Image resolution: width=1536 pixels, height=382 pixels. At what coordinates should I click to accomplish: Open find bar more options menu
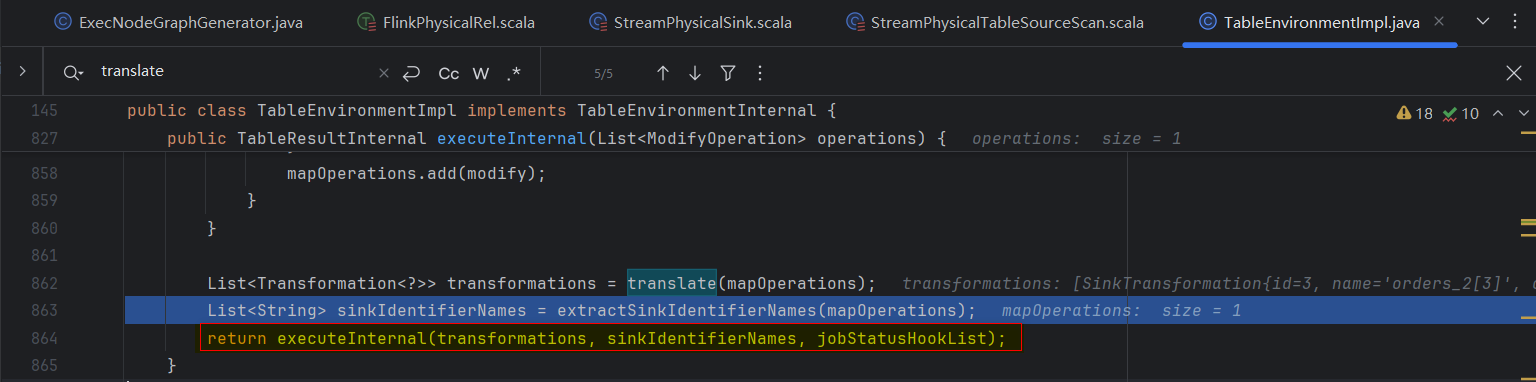pos(760,73)
